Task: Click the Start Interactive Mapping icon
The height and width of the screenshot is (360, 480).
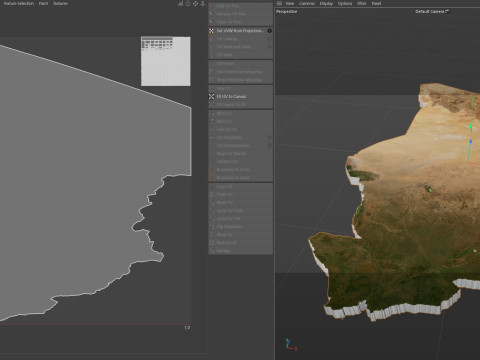Action: (x=211, y=72)
